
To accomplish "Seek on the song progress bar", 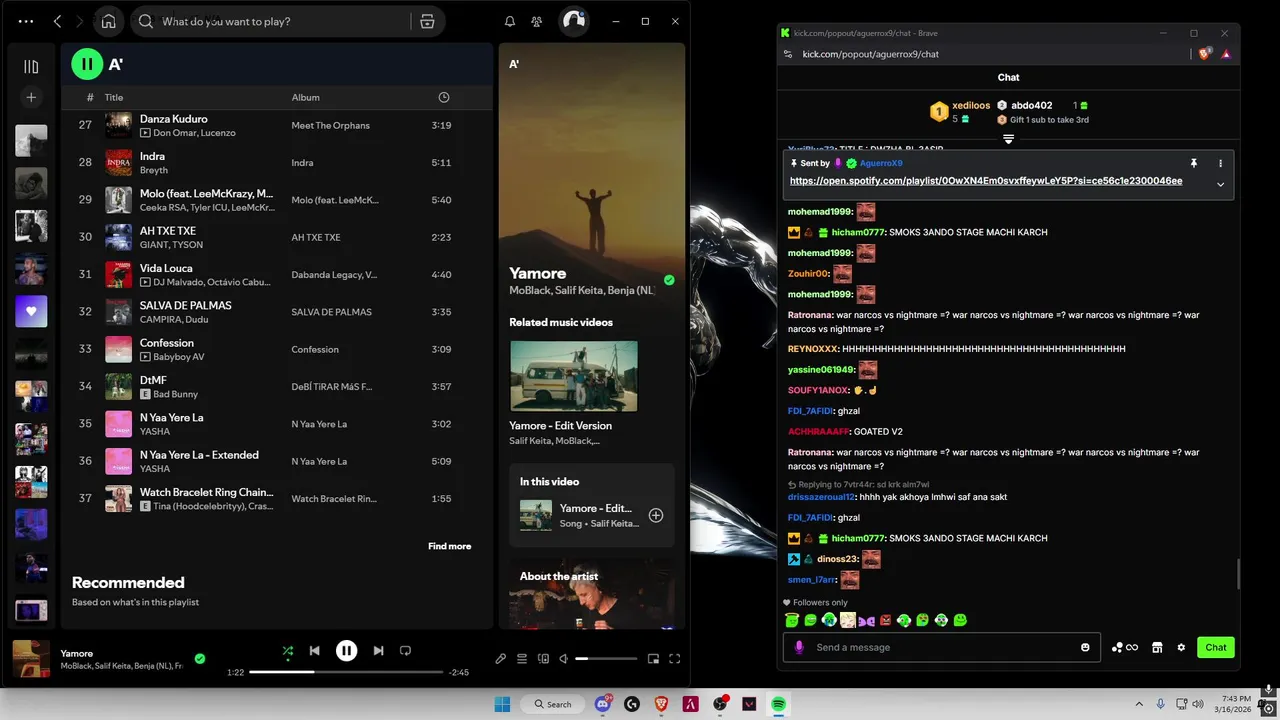I will click(x=345, y=672).
